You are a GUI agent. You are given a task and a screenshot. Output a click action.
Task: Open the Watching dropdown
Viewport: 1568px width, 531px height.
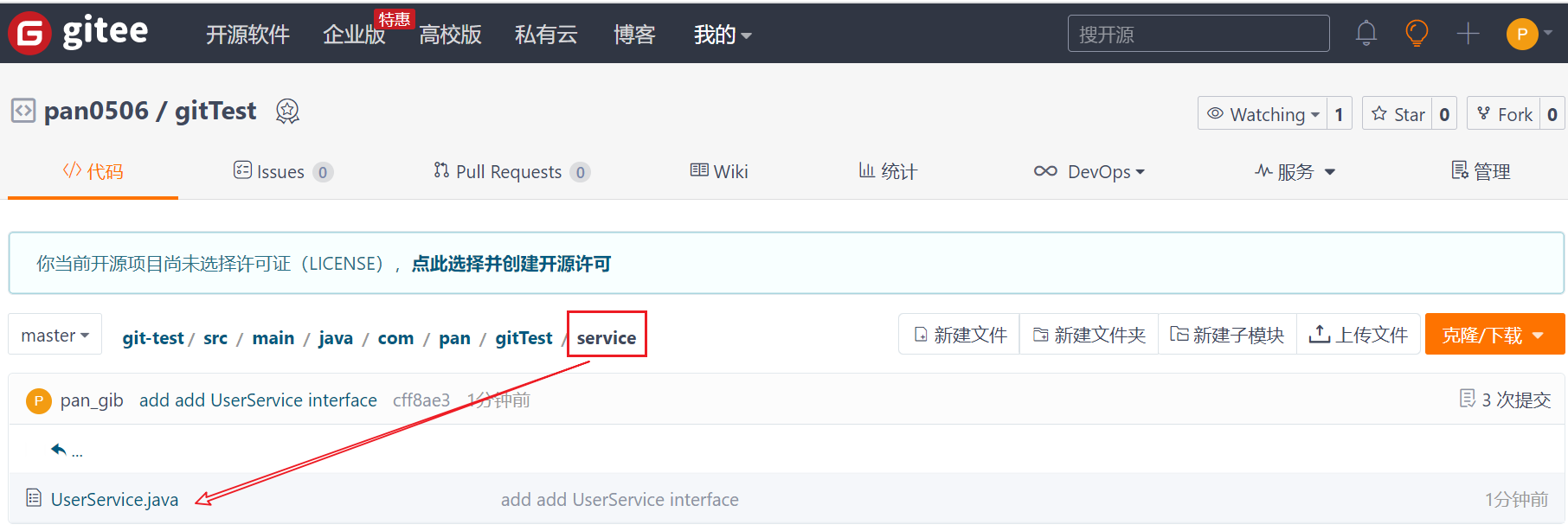click(x=1263, y=114)
